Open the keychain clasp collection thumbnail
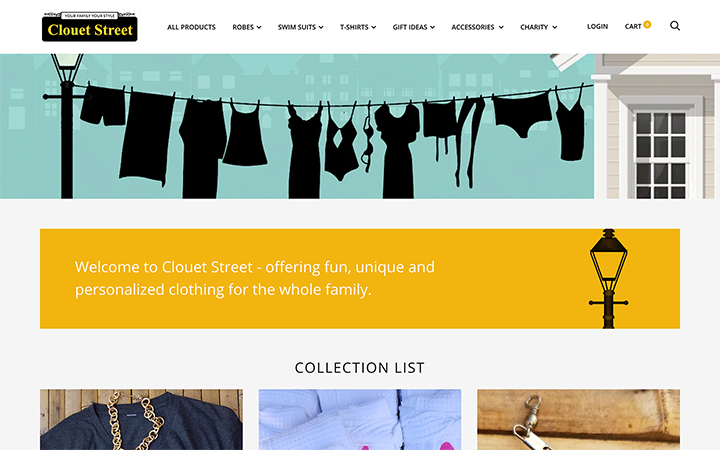720x450 pixels. click(x=579, y=420)
